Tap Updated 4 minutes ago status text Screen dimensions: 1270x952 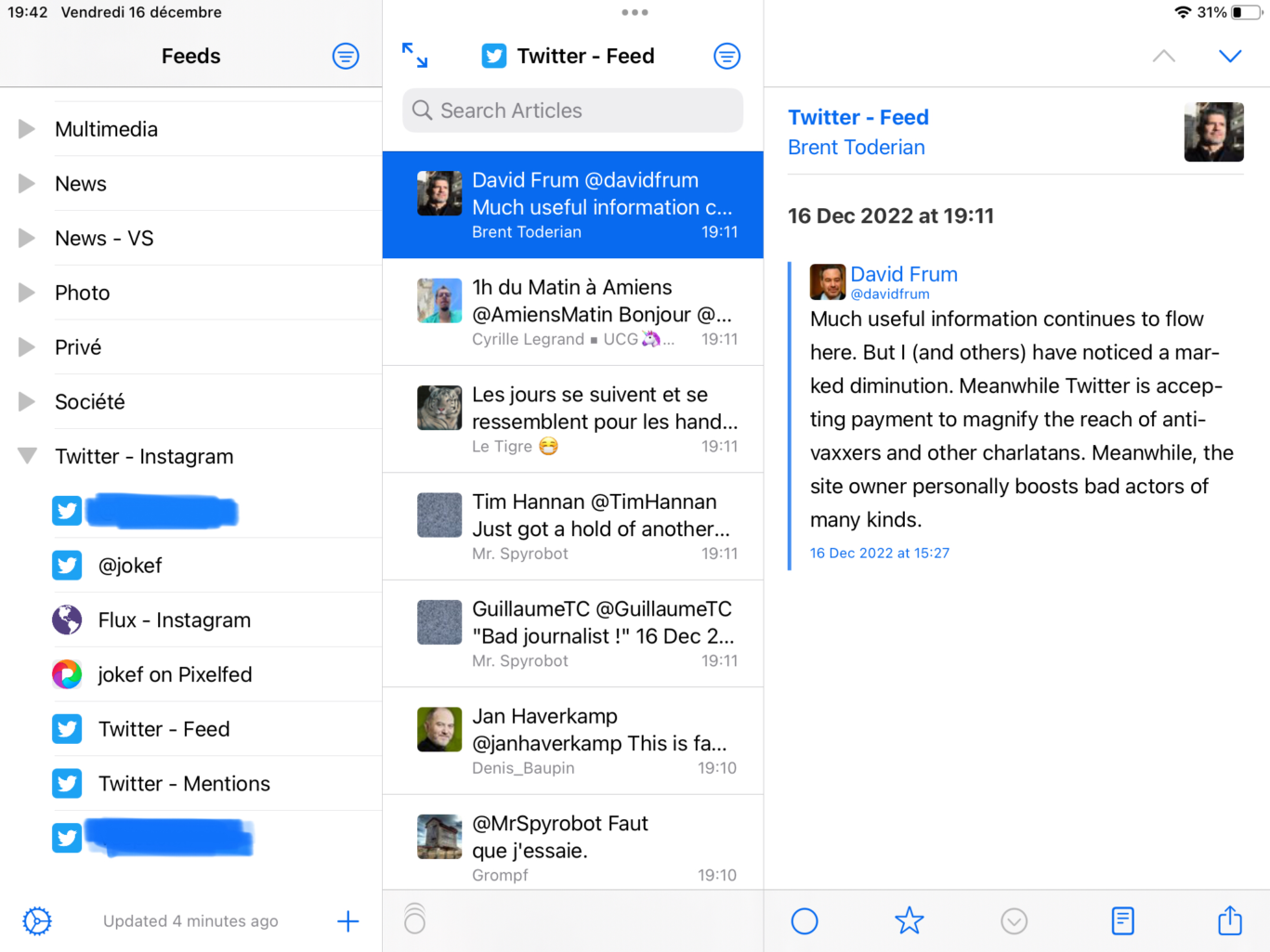click(x=190, y=921)
